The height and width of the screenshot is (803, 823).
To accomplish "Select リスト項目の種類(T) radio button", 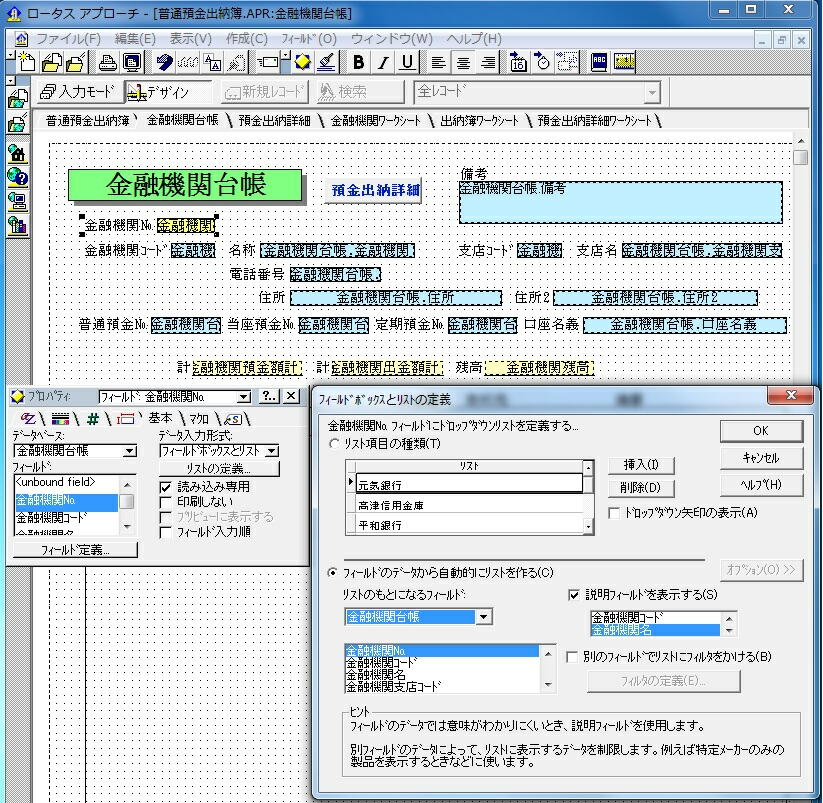I will click(334, 443).
